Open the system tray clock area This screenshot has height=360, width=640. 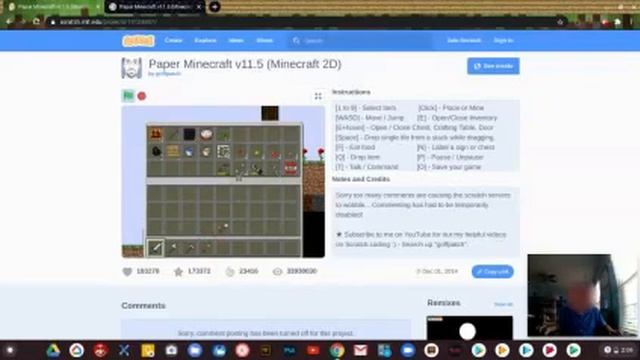(619, 350)
